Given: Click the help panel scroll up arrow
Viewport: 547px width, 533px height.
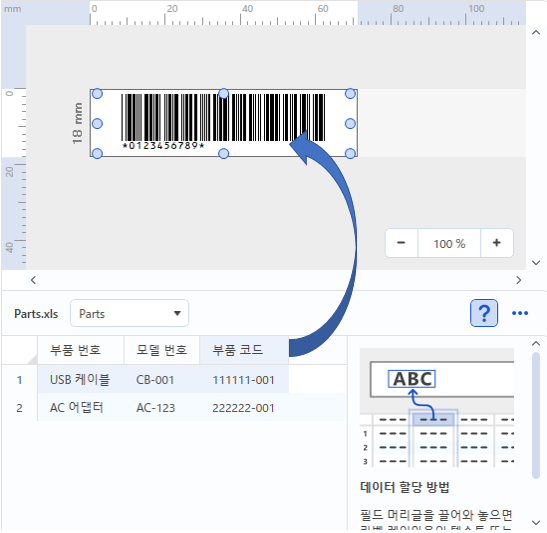Looking at the screenshot, I should pos(536,344).
